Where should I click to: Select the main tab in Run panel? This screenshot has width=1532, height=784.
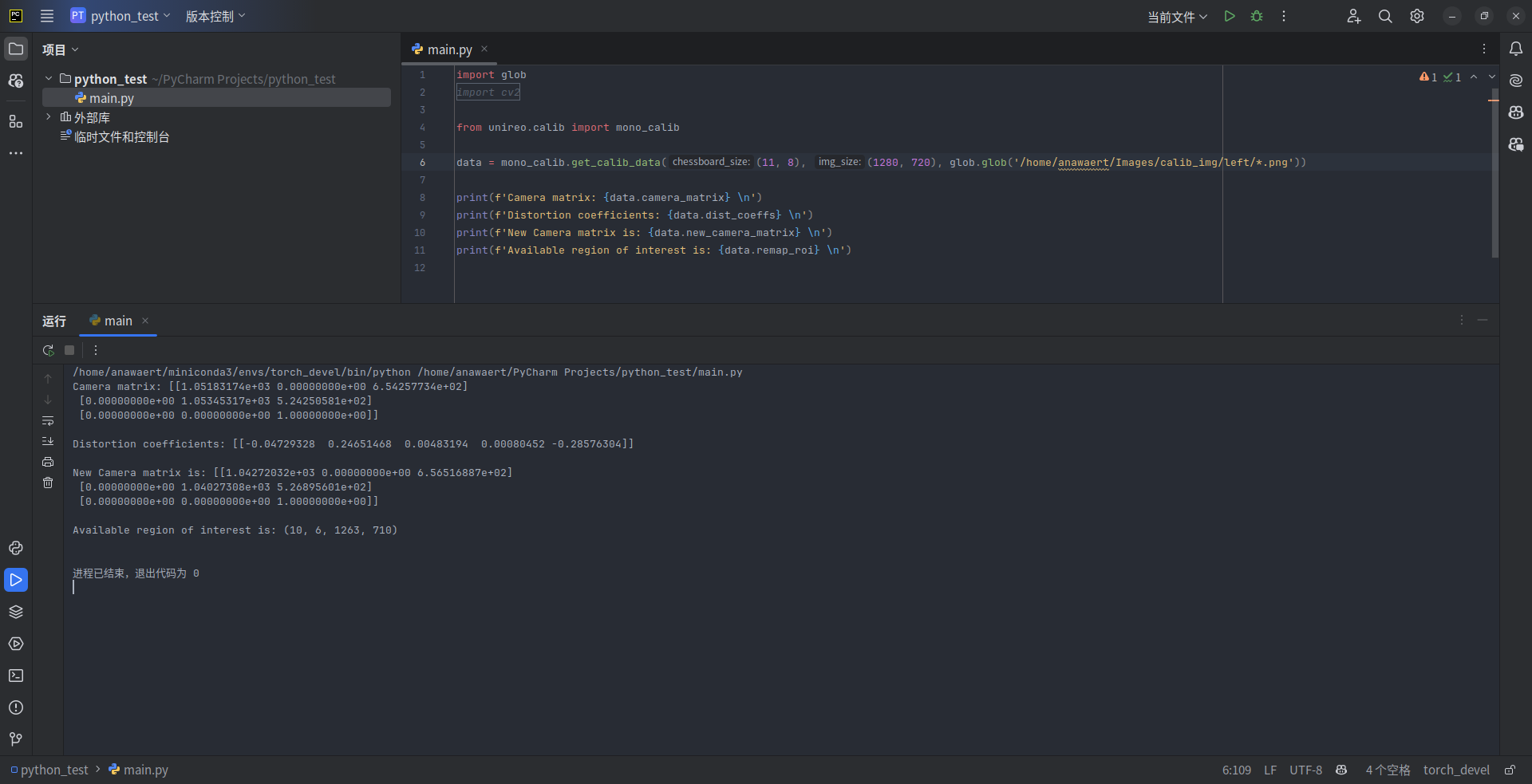point(117,321)
